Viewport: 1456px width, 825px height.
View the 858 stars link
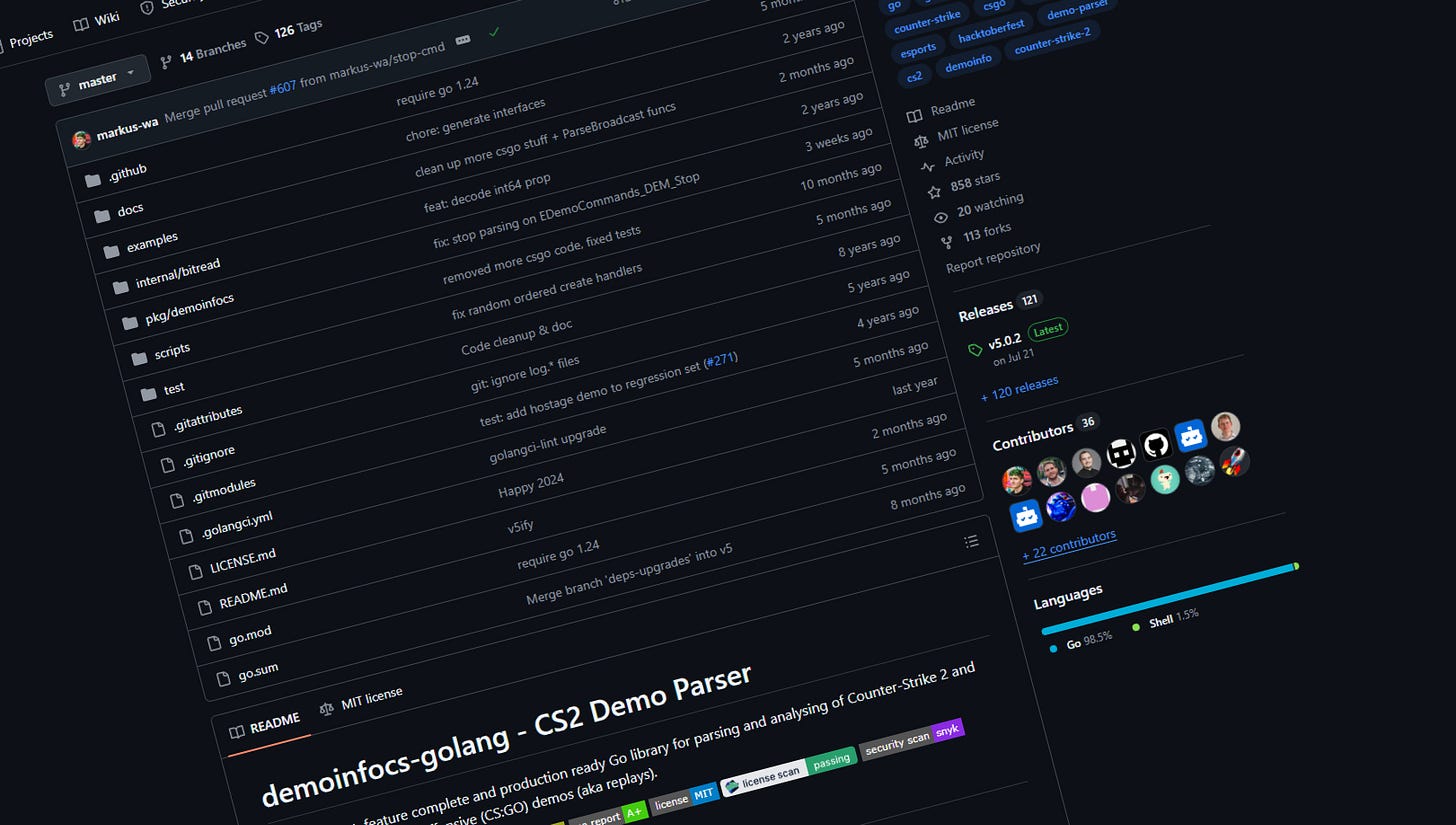(962, 186)
